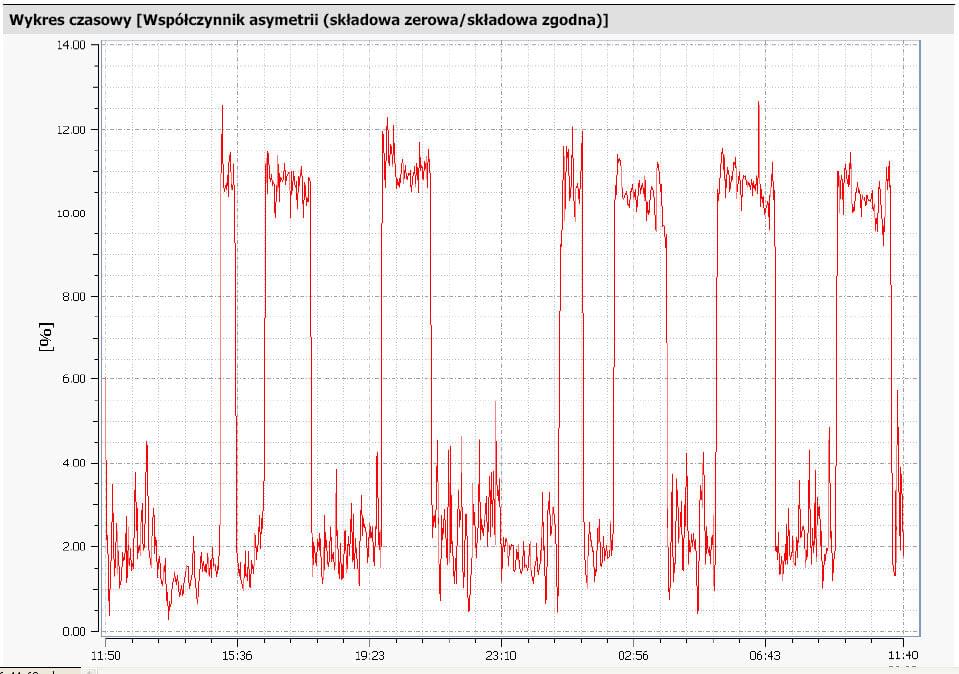Click the first spike peak near 15:36
959x674 pixels.
pos(222,106)
